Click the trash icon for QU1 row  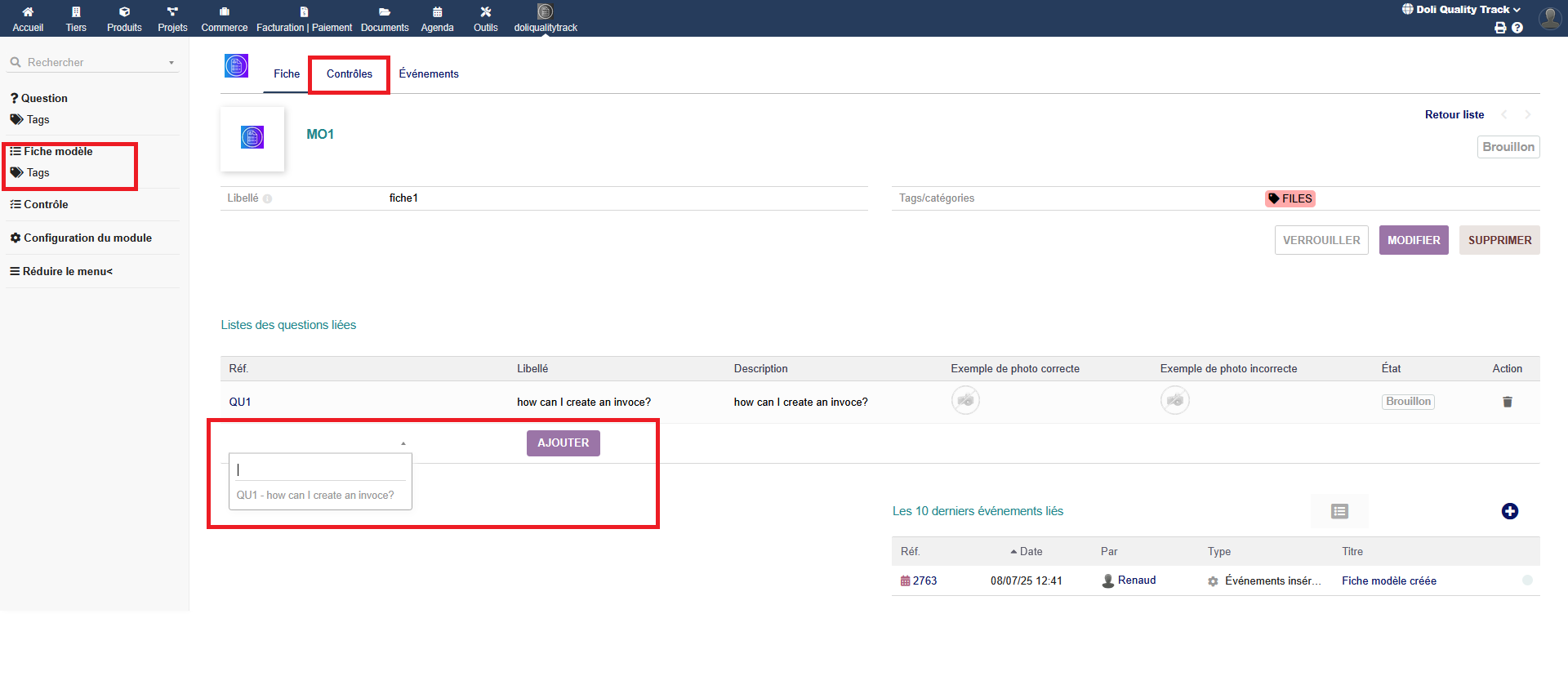[x=1507, y=402]
